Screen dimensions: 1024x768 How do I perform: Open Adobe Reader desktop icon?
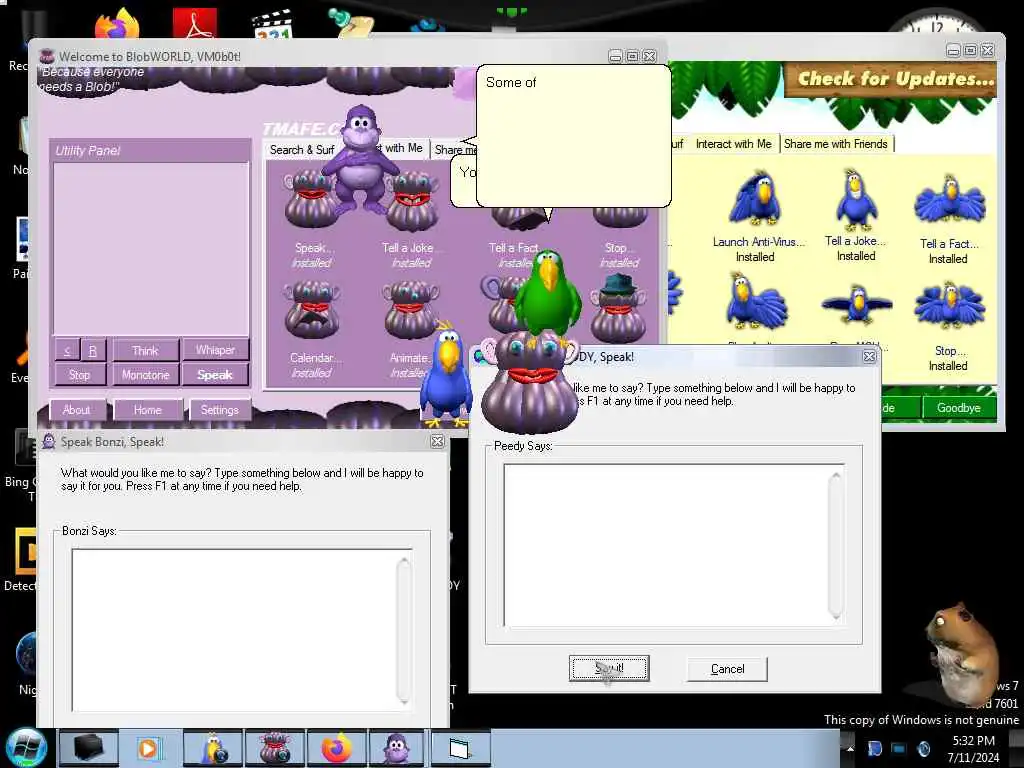[195, 24]
